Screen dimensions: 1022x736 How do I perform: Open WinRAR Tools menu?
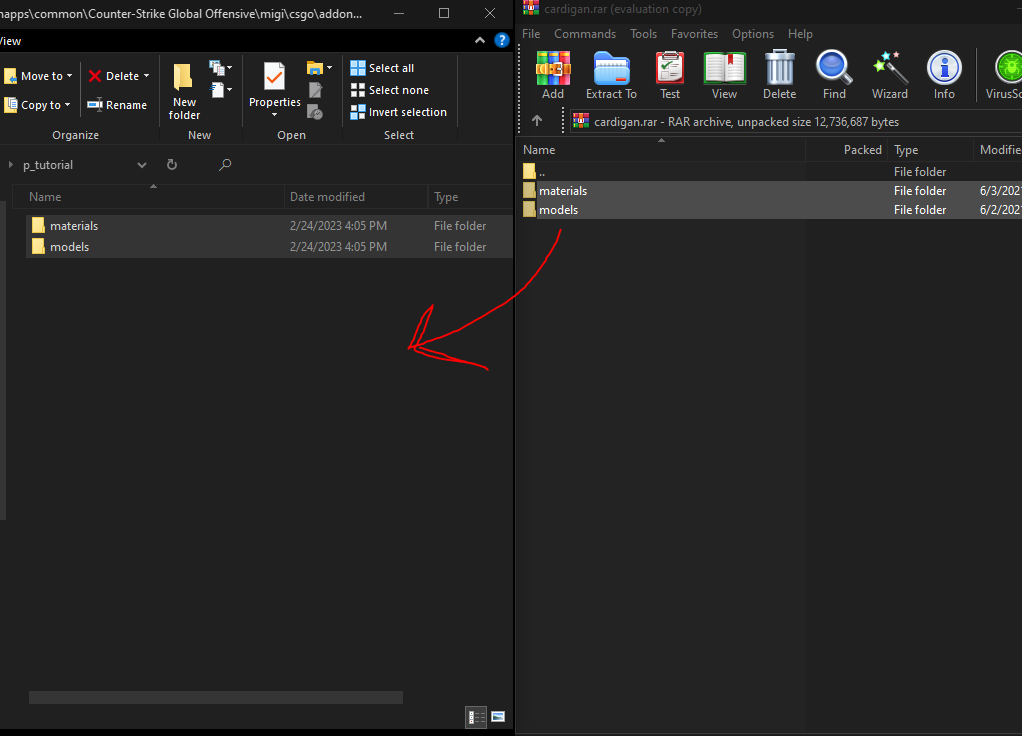(x=643, y=34)
